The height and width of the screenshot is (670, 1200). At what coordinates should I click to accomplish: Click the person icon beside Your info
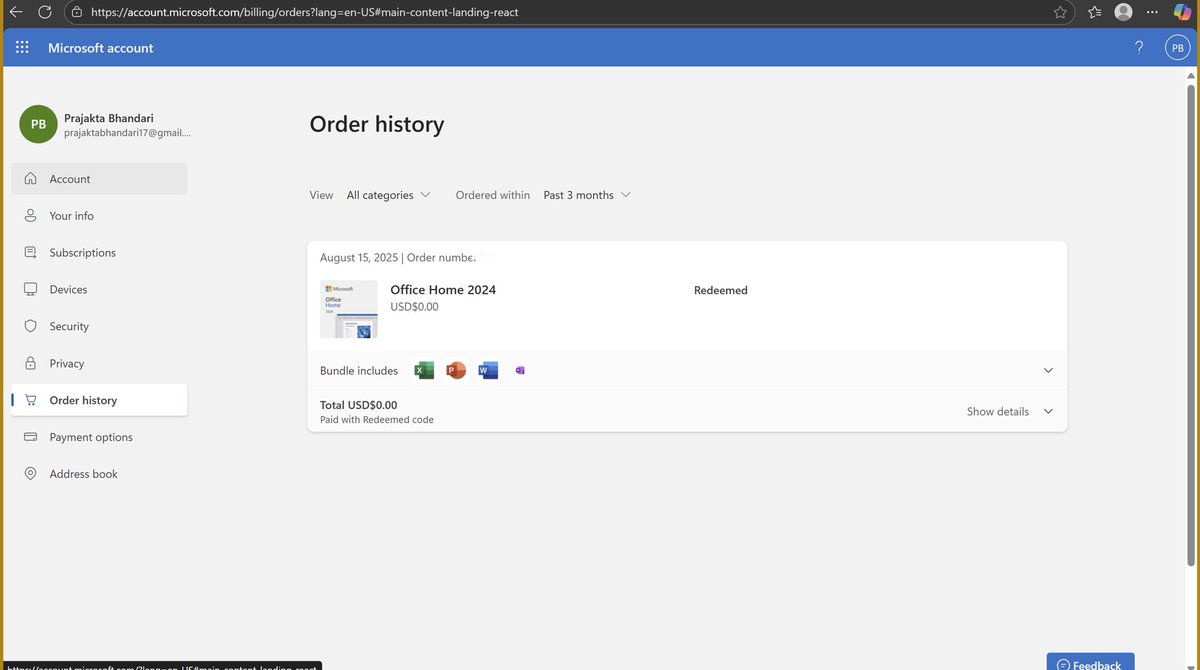pos(30,216)
